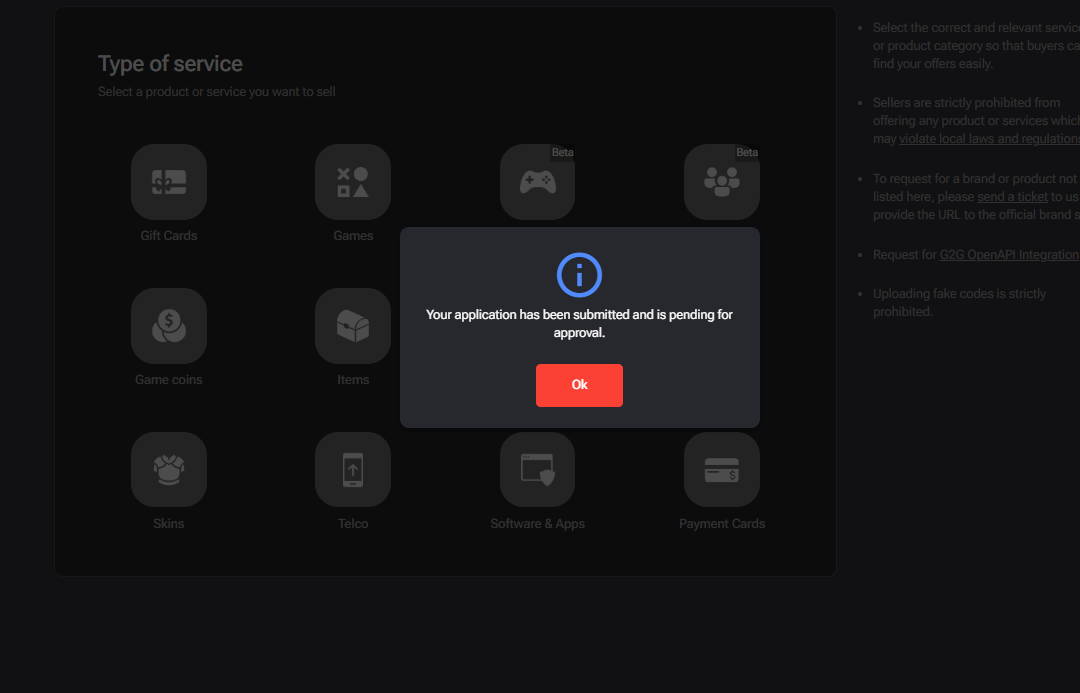Viewport: 1080px width, 693px height.
Task: Choose the Software & Apps icon
Action: [537, 470]
